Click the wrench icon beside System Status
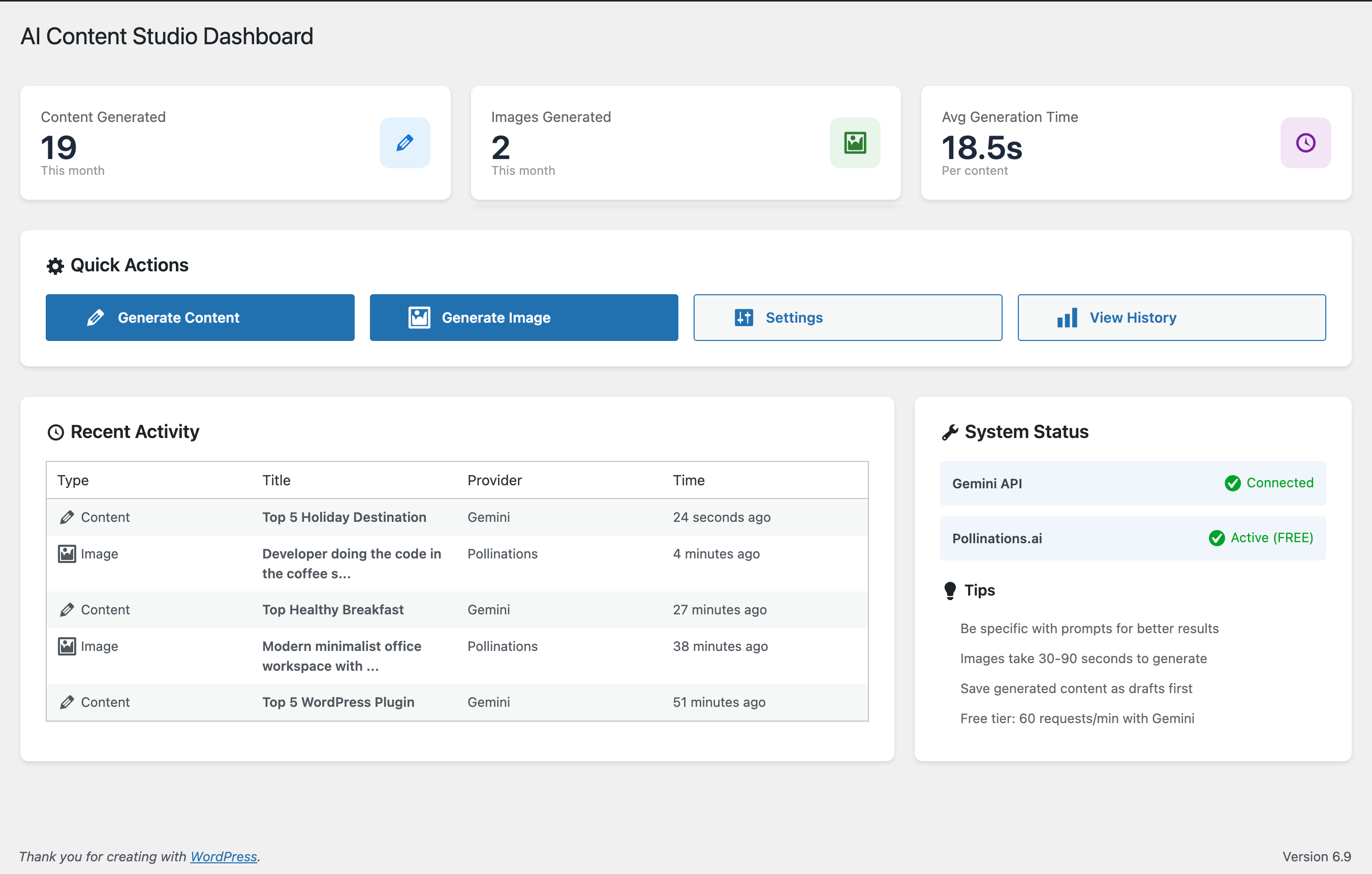The image size is (1372, 874). point(950,432)
